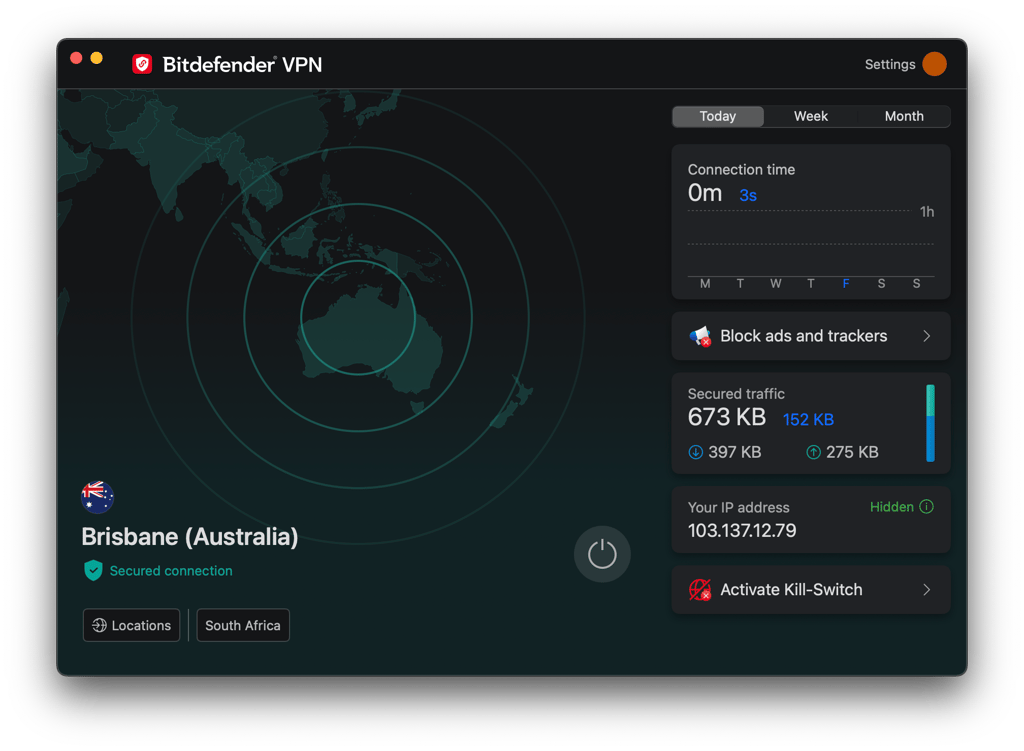This screenshot has height=751, width=1024.
Task: Select Monday M on the chart
Action: point(705,283)
